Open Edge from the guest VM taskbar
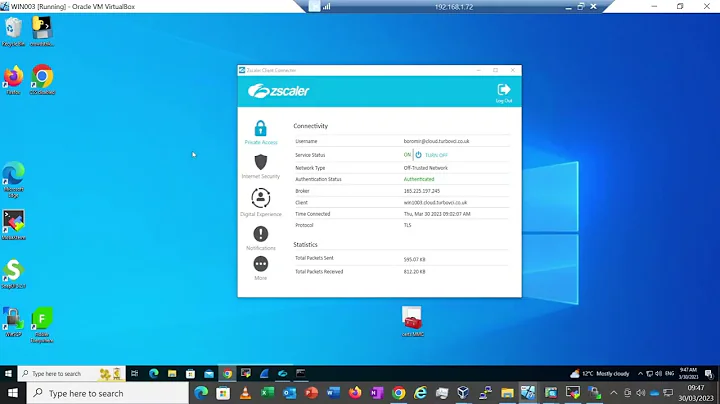This screenshot has height=404, width=720. 153,373
